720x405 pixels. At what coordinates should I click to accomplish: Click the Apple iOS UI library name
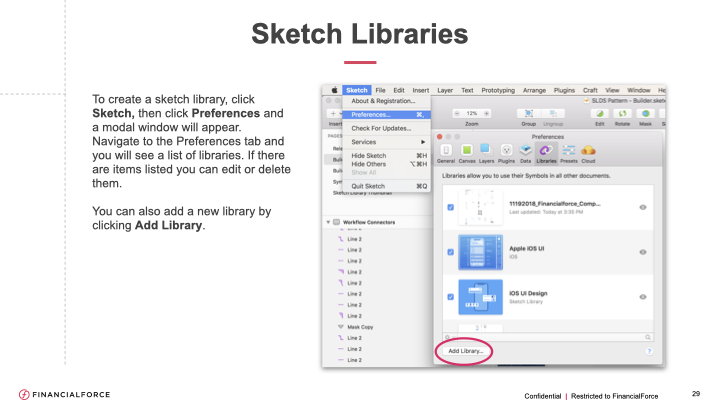pyautogui.click(x=527, y=248)
